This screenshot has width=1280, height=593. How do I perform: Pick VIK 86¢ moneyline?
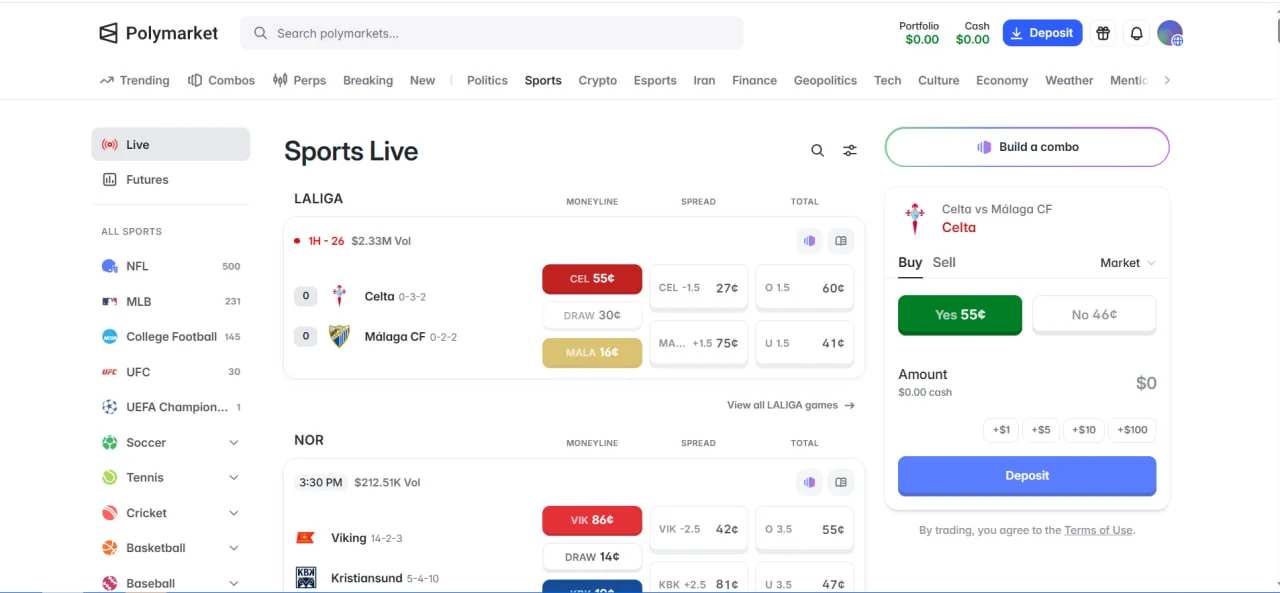pyautogui.click(x=592, y=520)
